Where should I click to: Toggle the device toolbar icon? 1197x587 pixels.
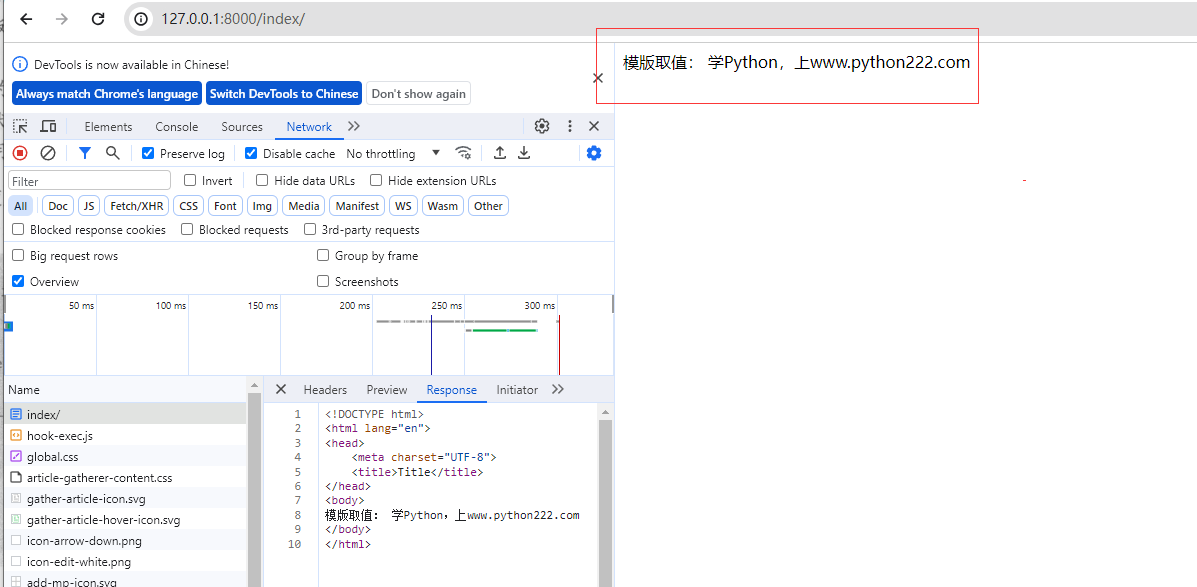pos(48,127)
